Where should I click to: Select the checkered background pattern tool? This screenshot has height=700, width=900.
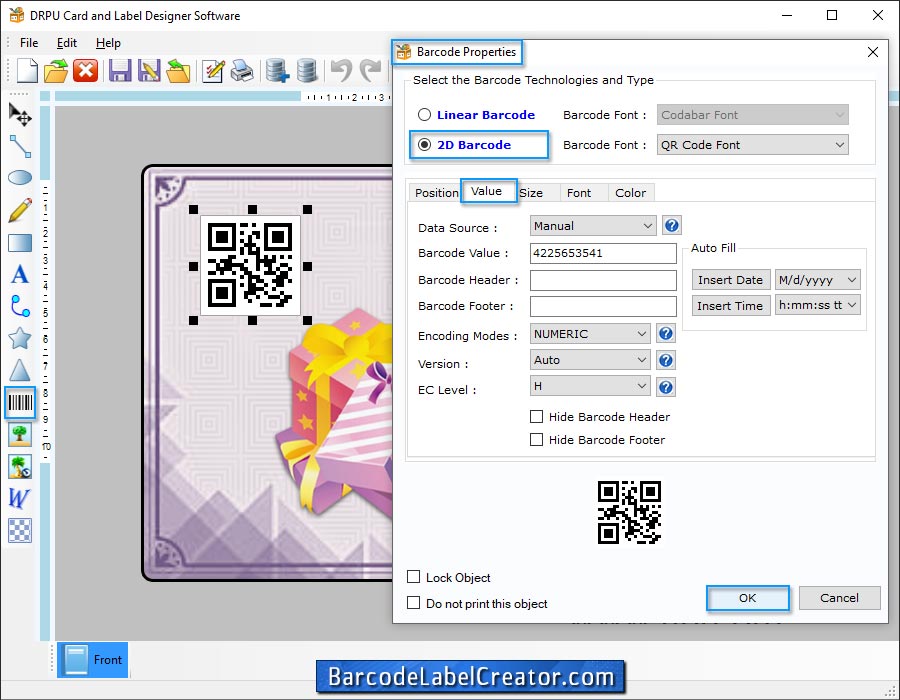click(x=20, y=531)
